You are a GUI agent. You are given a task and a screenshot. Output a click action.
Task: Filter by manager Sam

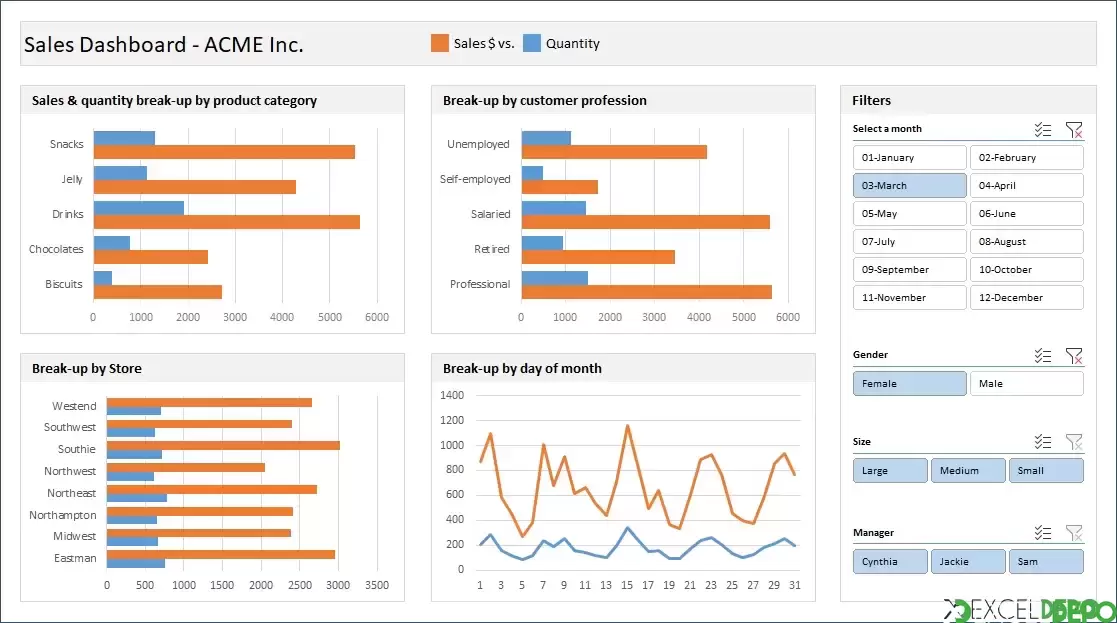coord(1046,561)
